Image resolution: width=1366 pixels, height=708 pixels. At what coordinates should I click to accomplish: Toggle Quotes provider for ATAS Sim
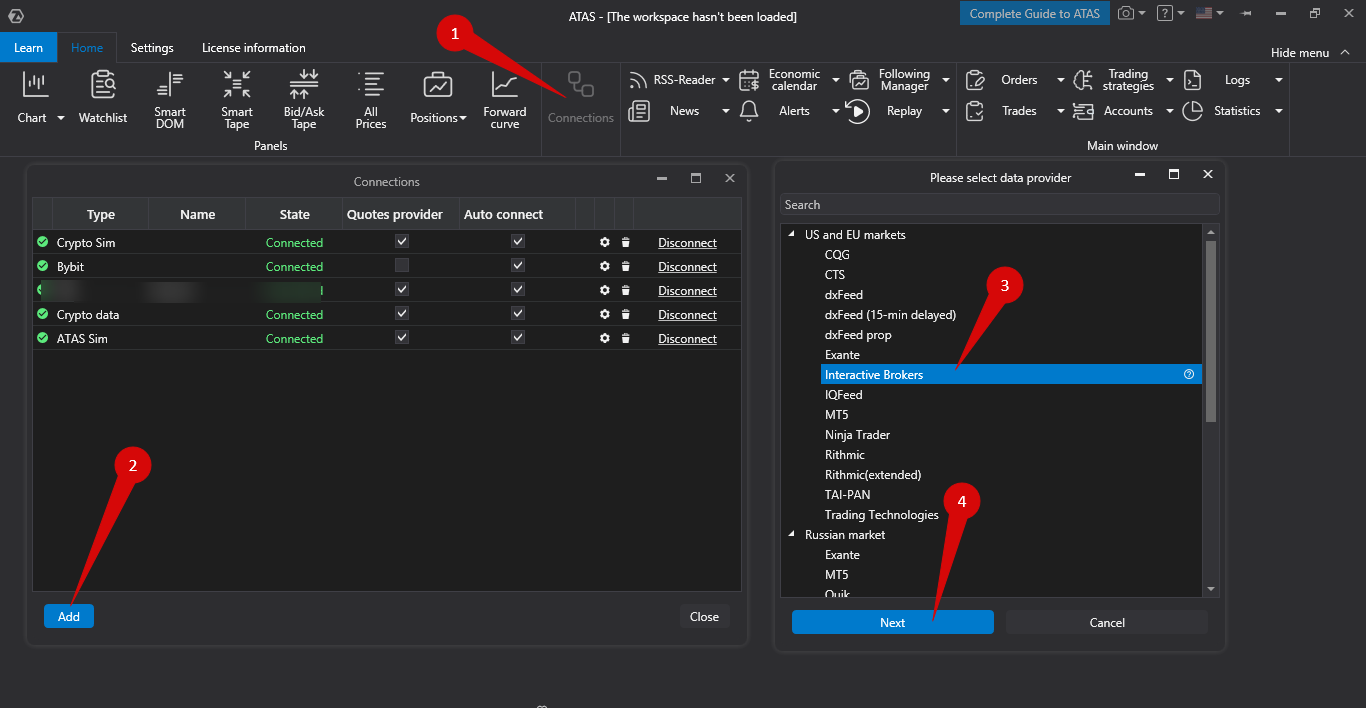(x=402, y=337)
